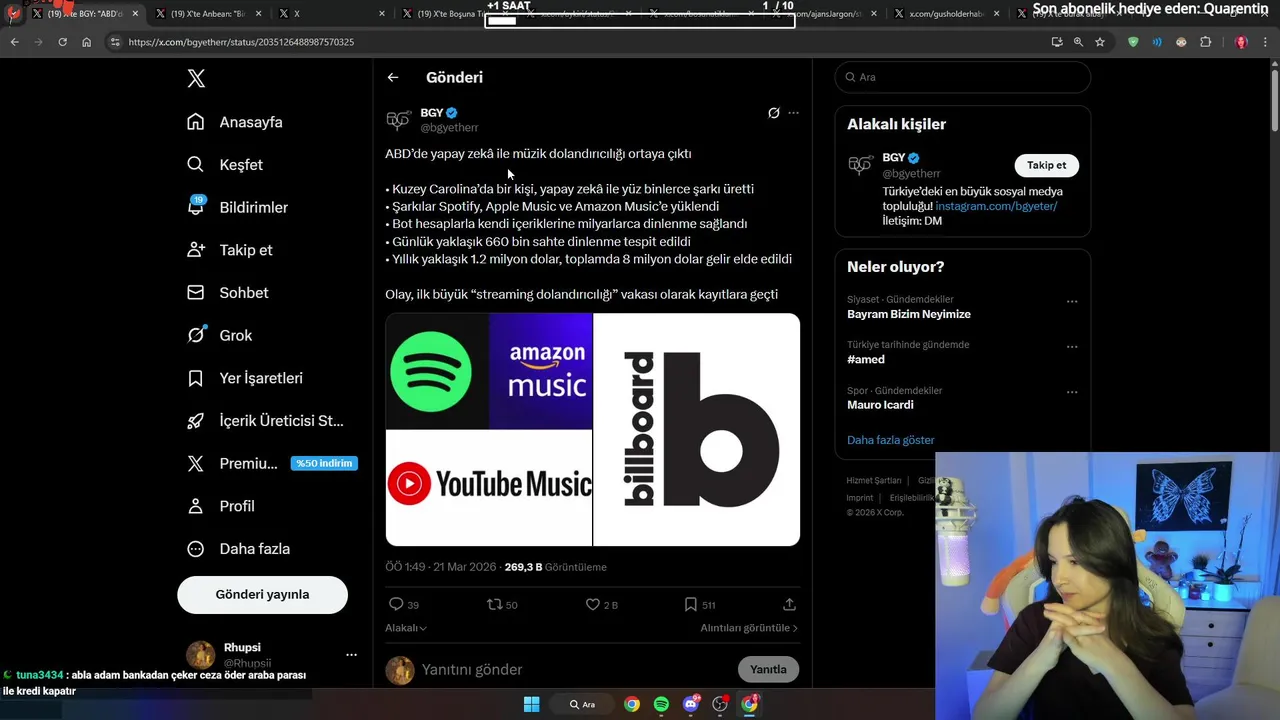Image resolution: width=1280 pixels, height=720 pixels.
Task: Open the Billboard thumbnail image
Action: (x=697, y=429)
